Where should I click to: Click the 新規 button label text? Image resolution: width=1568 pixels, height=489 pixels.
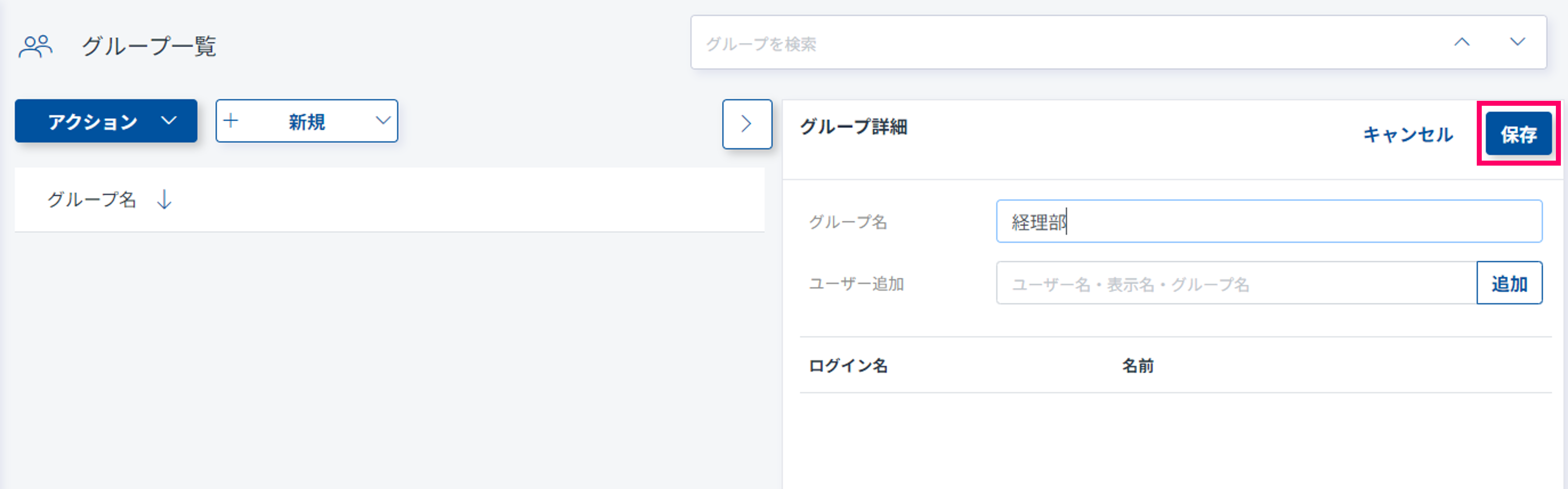pos(307,122)
